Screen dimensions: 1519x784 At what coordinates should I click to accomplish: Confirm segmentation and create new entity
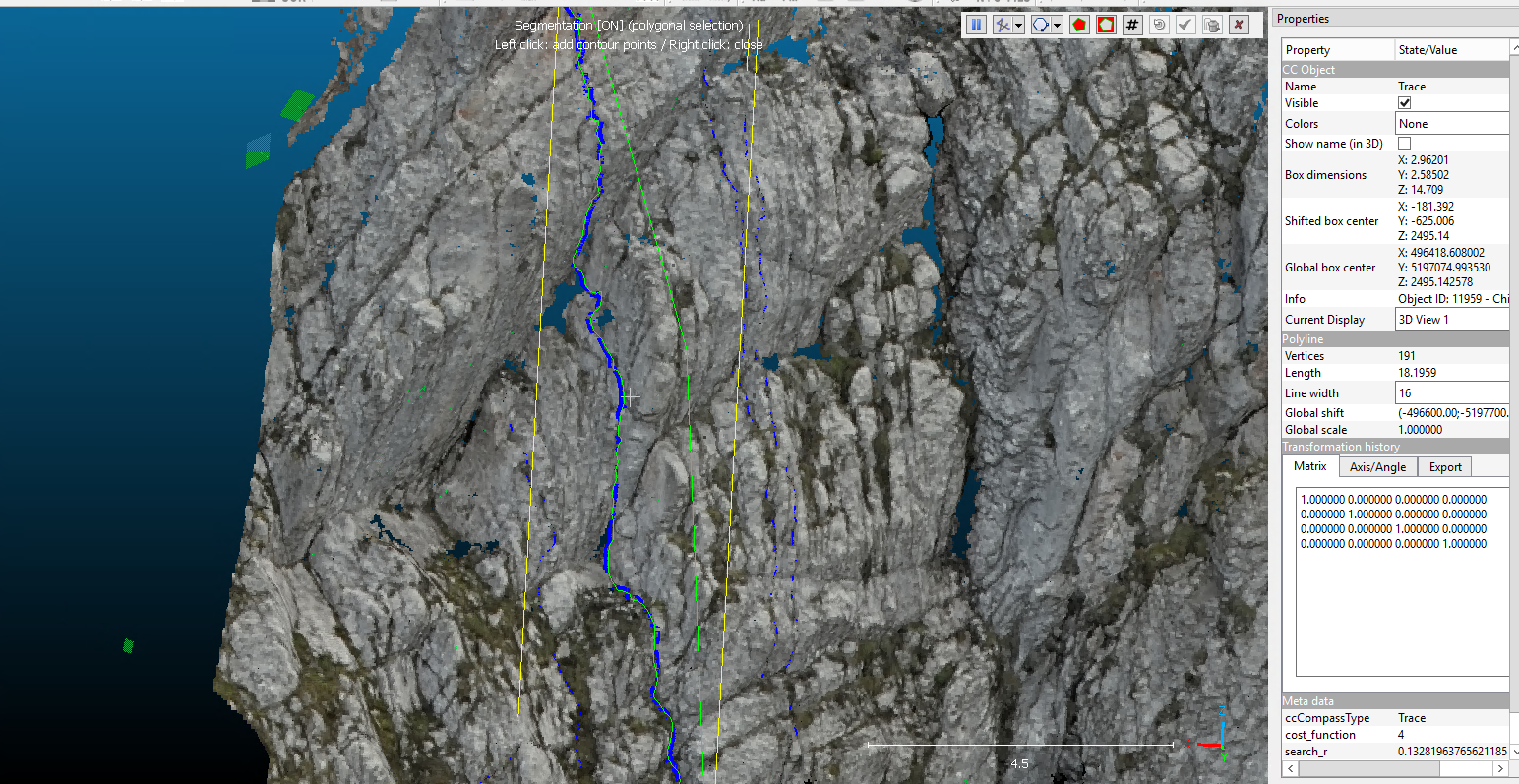1211,25
